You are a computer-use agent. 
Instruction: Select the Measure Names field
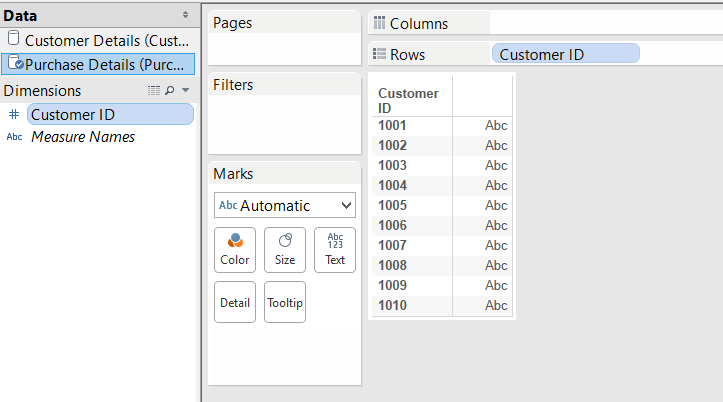pos(83,137)
